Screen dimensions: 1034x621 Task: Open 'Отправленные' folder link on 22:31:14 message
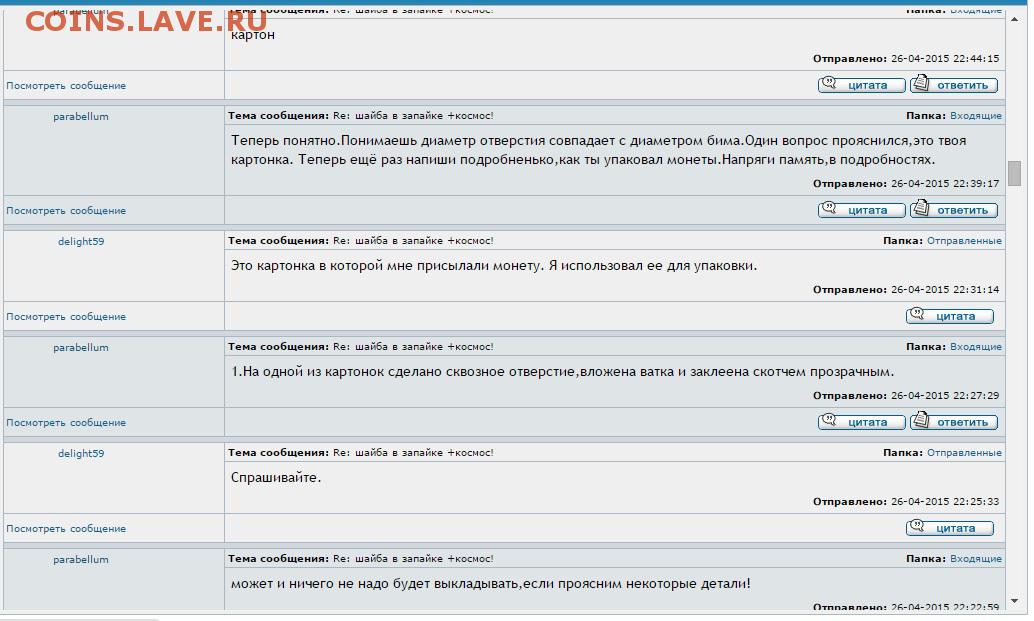pos(963,241)
